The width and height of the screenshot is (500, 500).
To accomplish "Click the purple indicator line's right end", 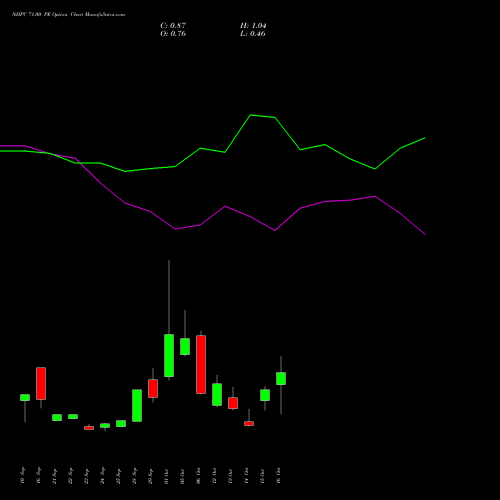I will coord(425,234).
